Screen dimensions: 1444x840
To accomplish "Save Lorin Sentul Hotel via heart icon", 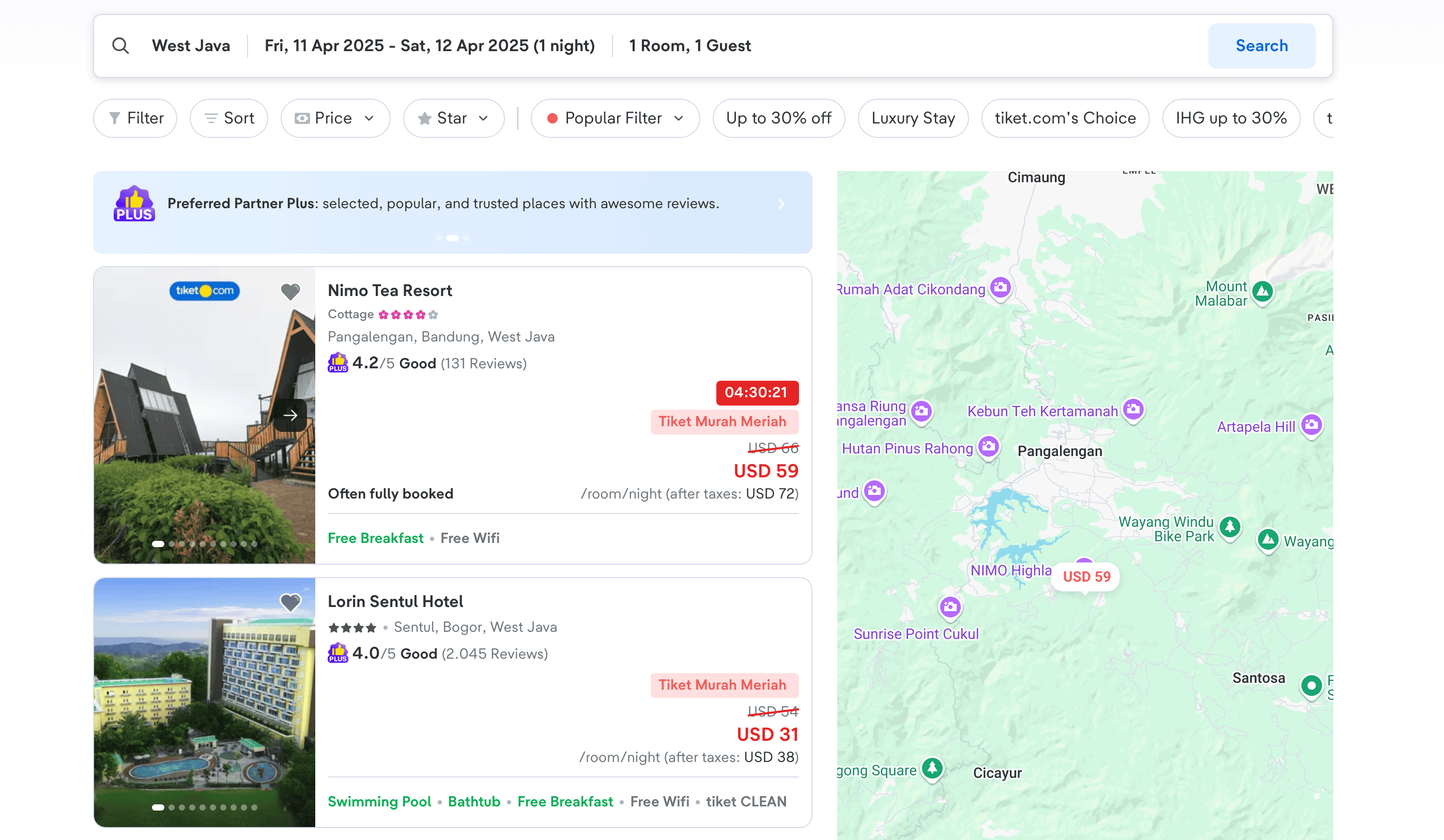I will click(x=290, y=602).
